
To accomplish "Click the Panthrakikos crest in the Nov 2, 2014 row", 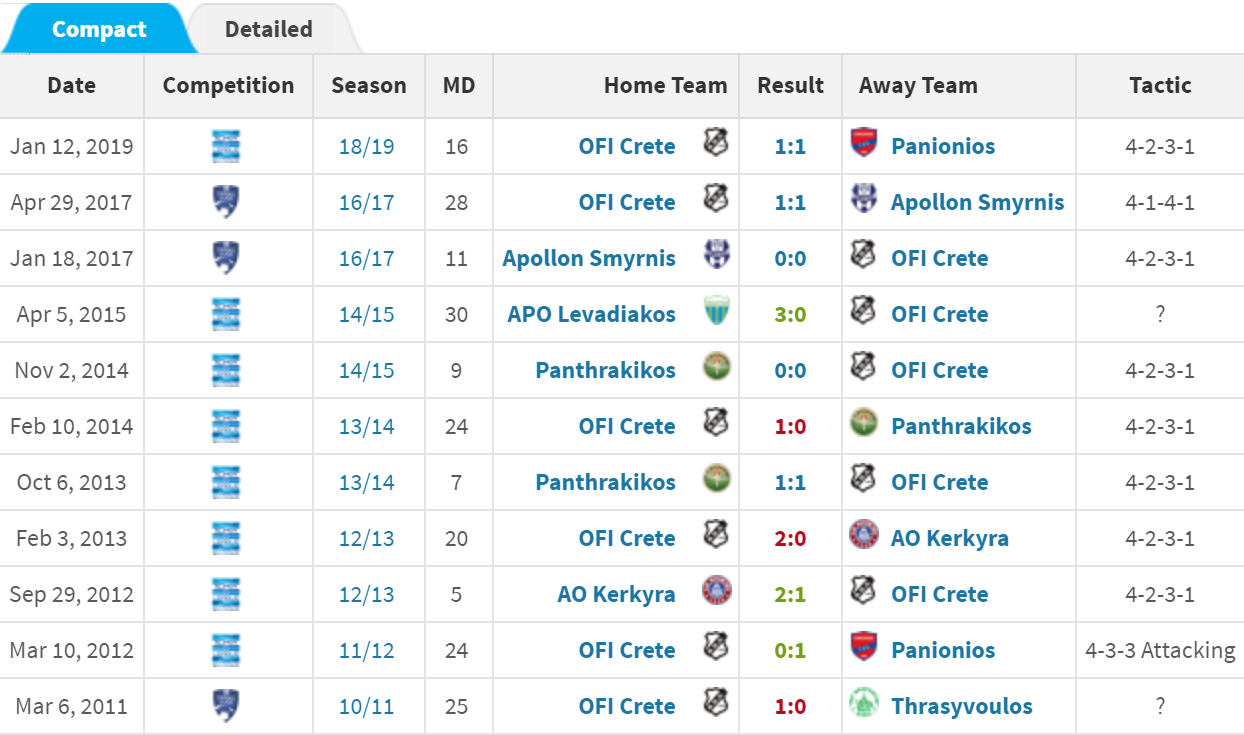I will click(x=717, y=367).
